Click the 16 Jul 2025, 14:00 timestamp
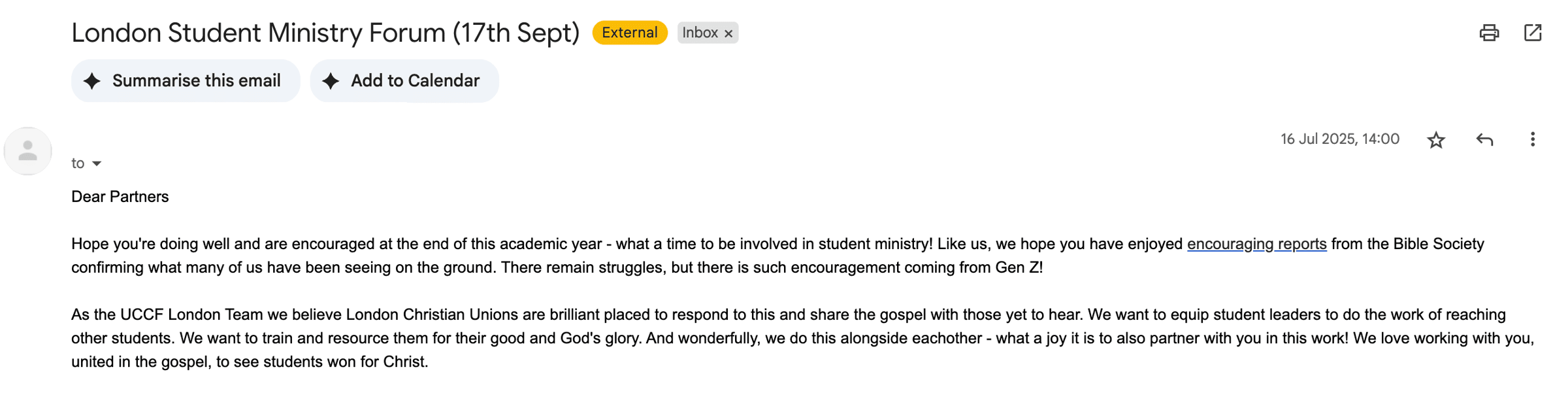This screenshot has width=1568, height=393. pos(1339,139)
